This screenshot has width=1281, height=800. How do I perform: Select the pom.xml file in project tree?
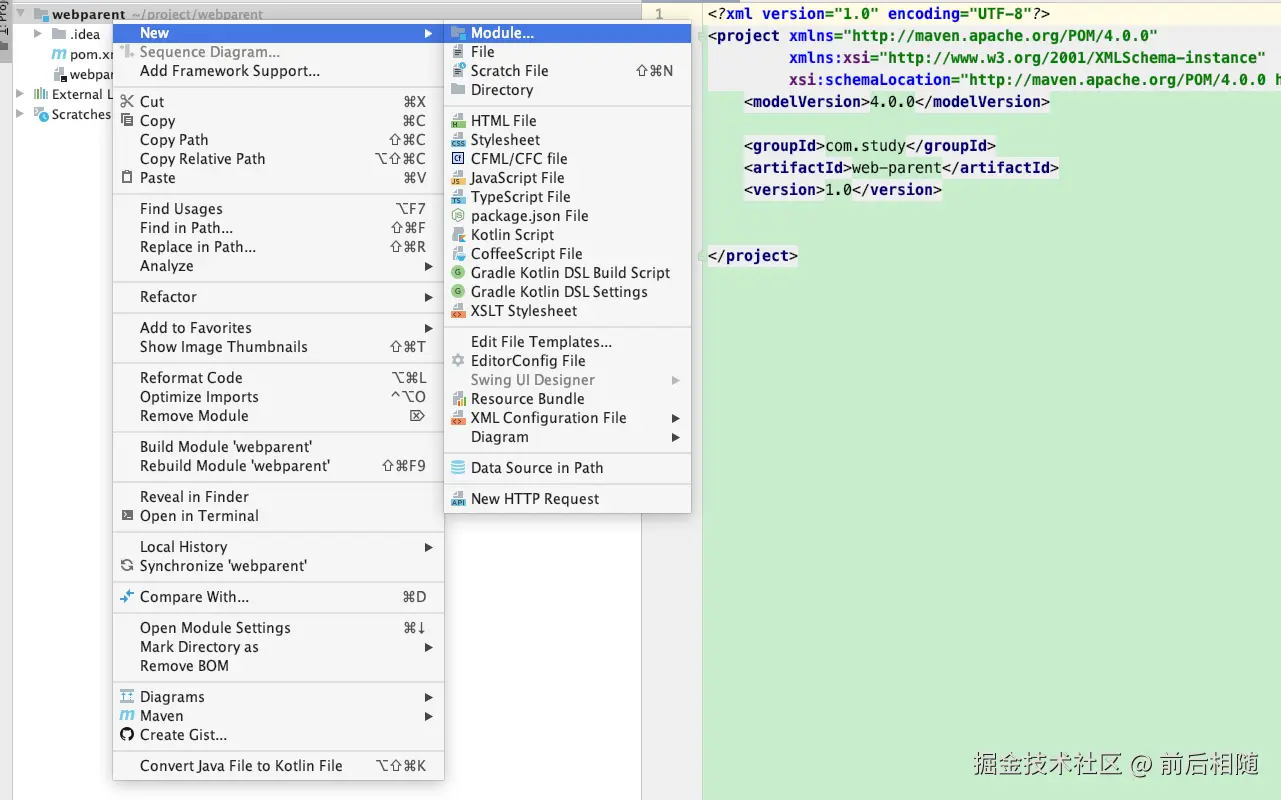[x=83, y=54]
